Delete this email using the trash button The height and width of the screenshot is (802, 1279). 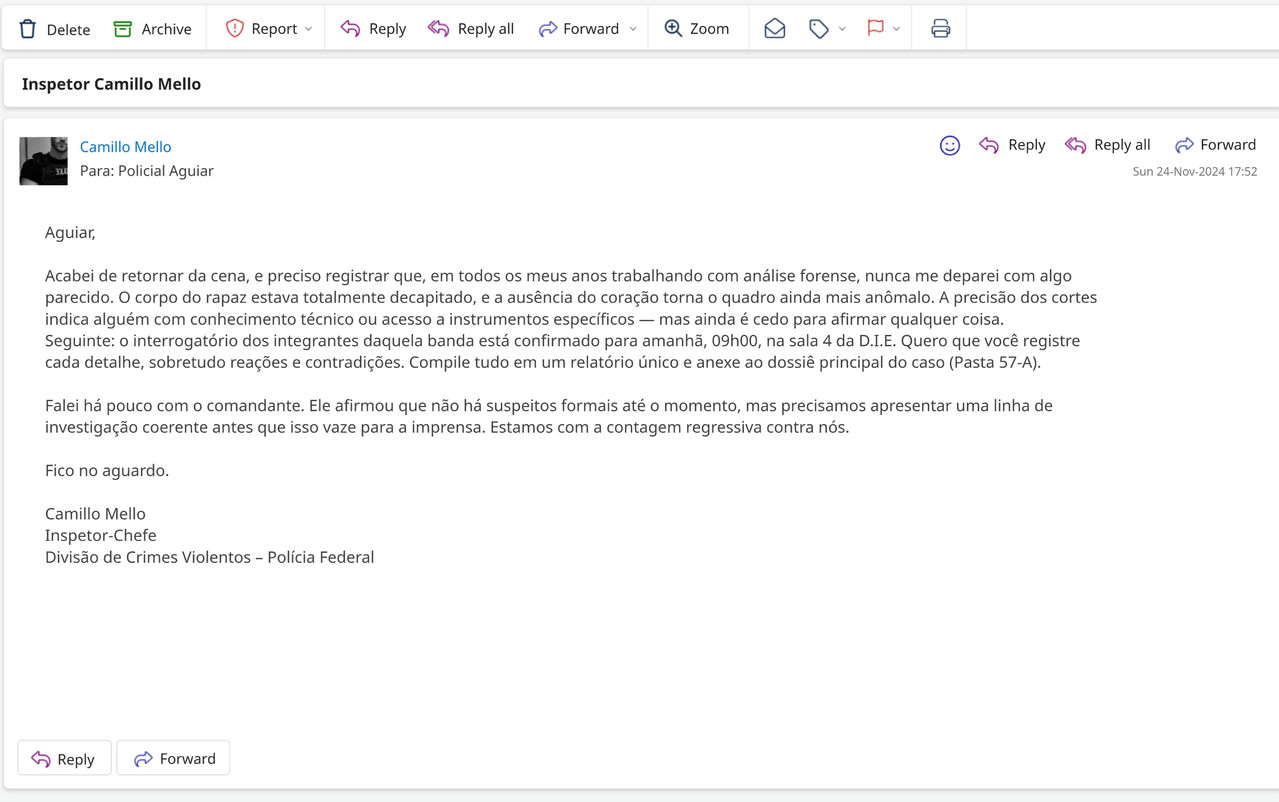(54, 29)
